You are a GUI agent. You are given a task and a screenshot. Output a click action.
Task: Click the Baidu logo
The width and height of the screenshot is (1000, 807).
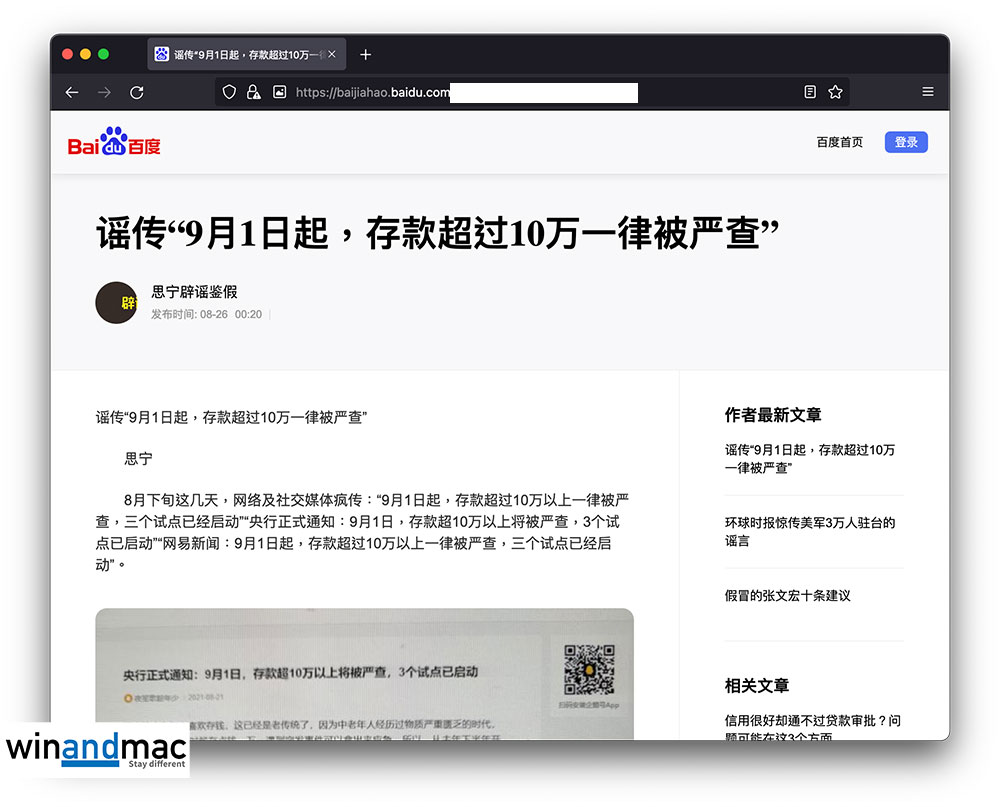[114, 143]
